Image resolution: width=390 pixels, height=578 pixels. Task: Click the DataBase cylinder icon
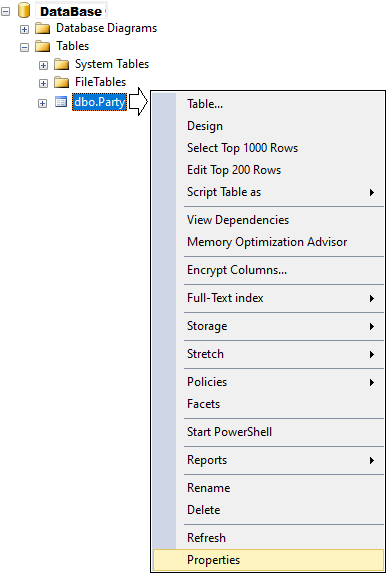tap(24, 10)
